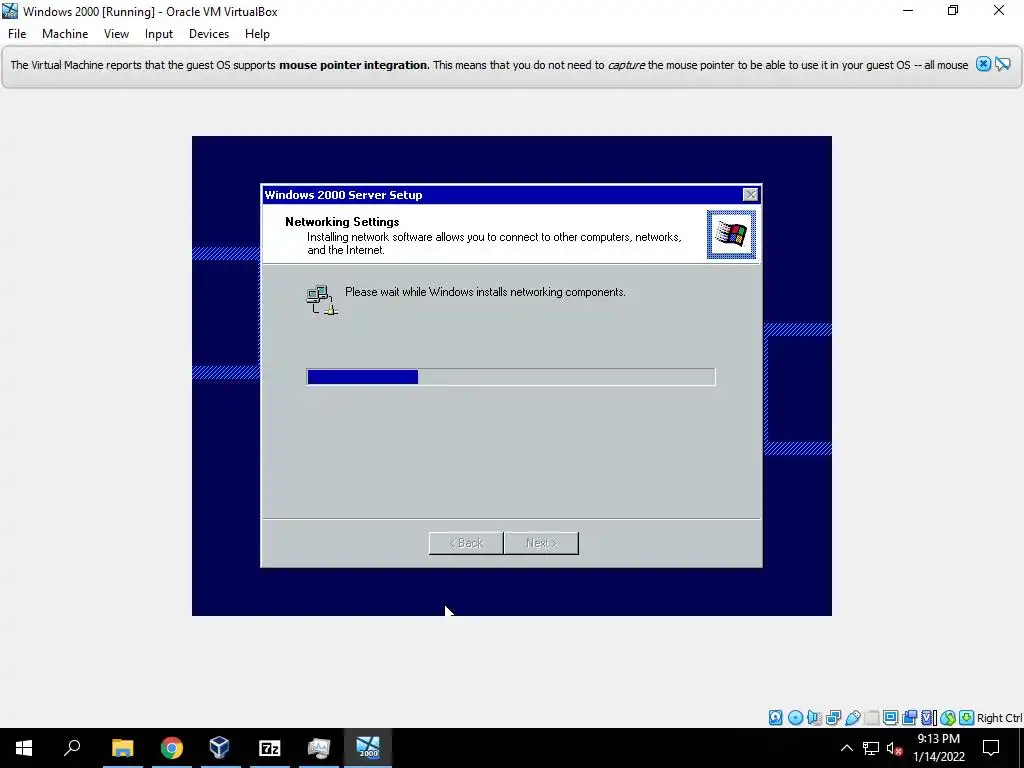Click the disabled Next button

click(x=541, y=543)
